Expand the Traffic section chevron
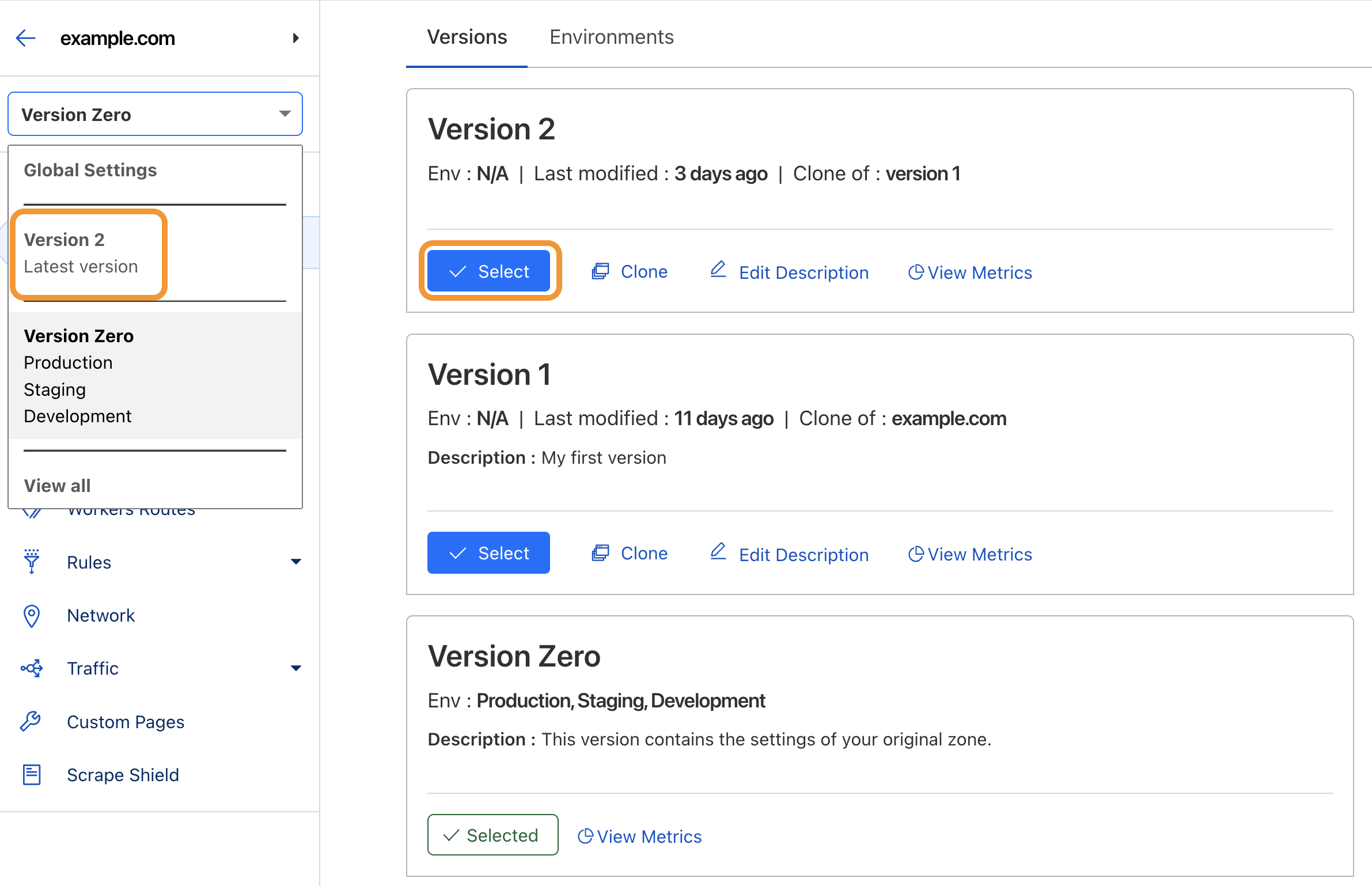The height and width of the screenshot is (886, 1372). click(x=296, y=668)
